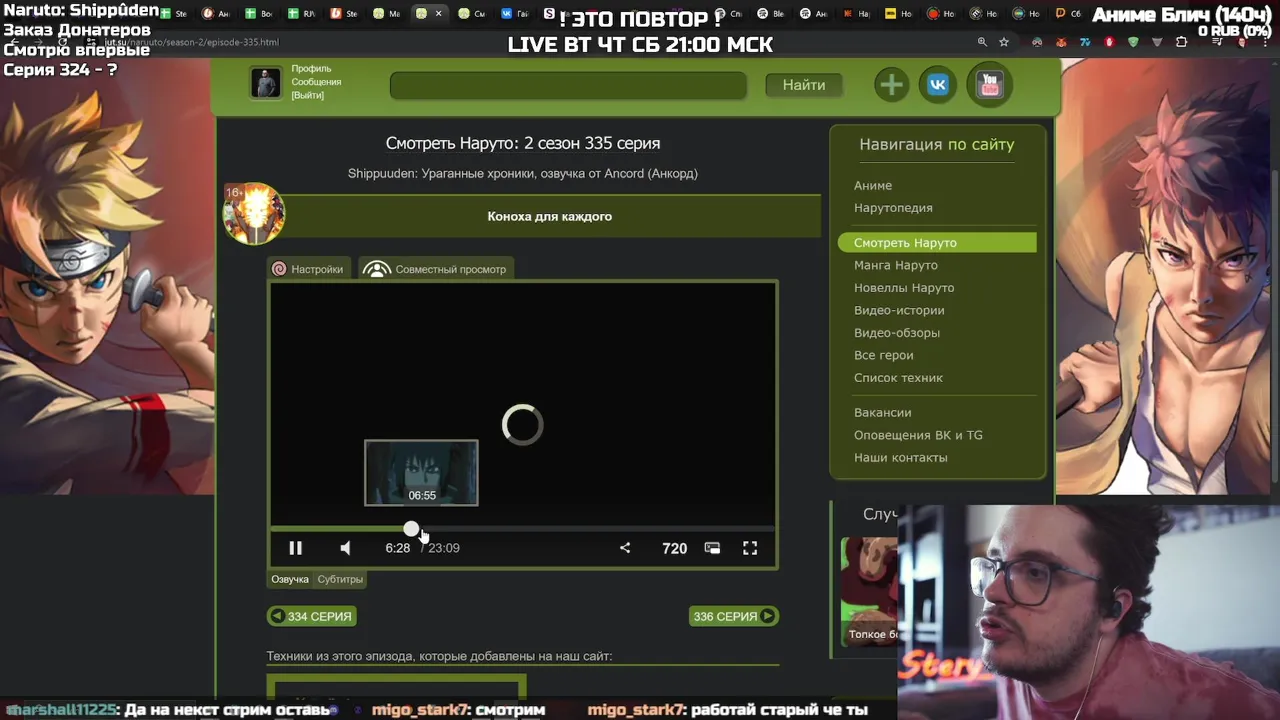Open Вакансии navigation link
This screenshot has width=1280, height=720.
(882, 412)
